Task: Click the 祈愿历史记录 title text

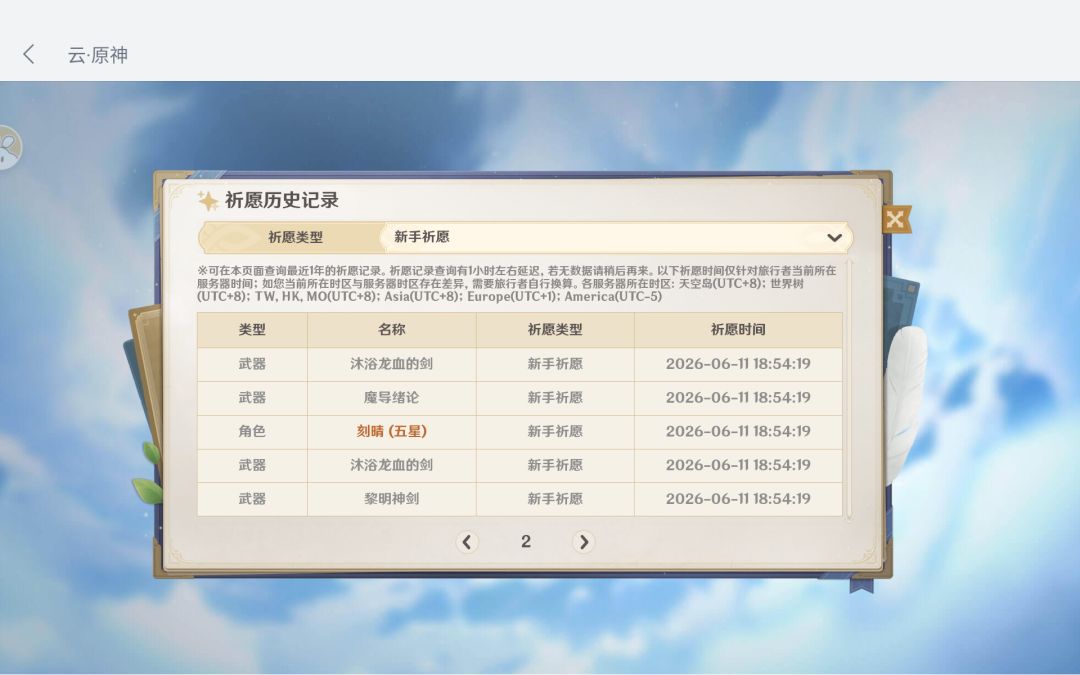Action: 282,200
